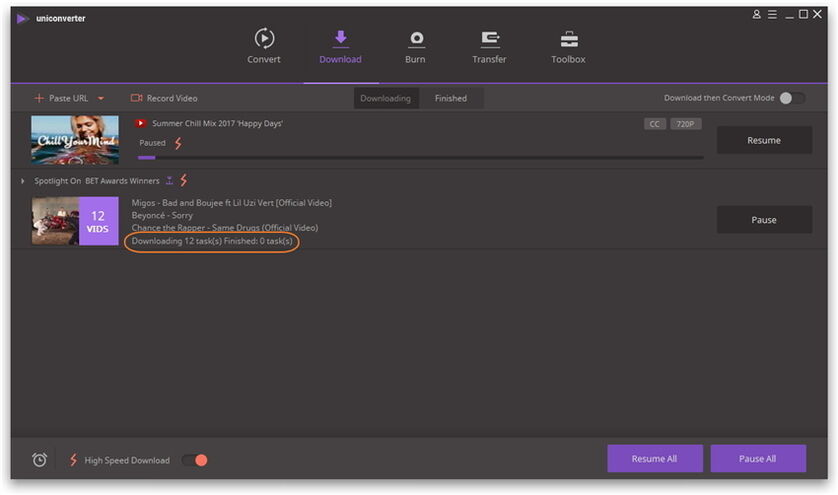Viewport: 838px width, 495px height.
Task: Click the 'Paused' status label
Action: click(152, 143)
